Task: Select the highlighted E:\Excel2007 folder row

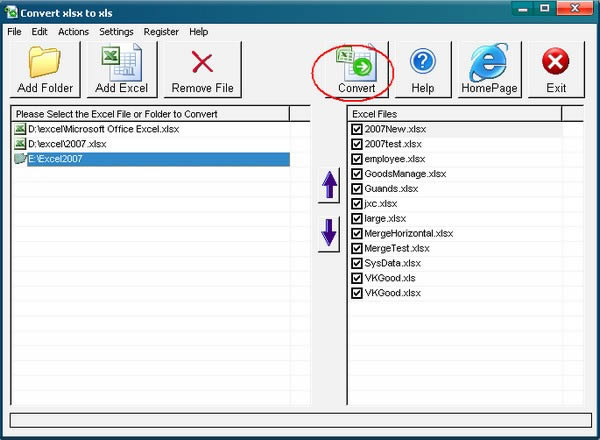Action: click(x=158, y=159)
